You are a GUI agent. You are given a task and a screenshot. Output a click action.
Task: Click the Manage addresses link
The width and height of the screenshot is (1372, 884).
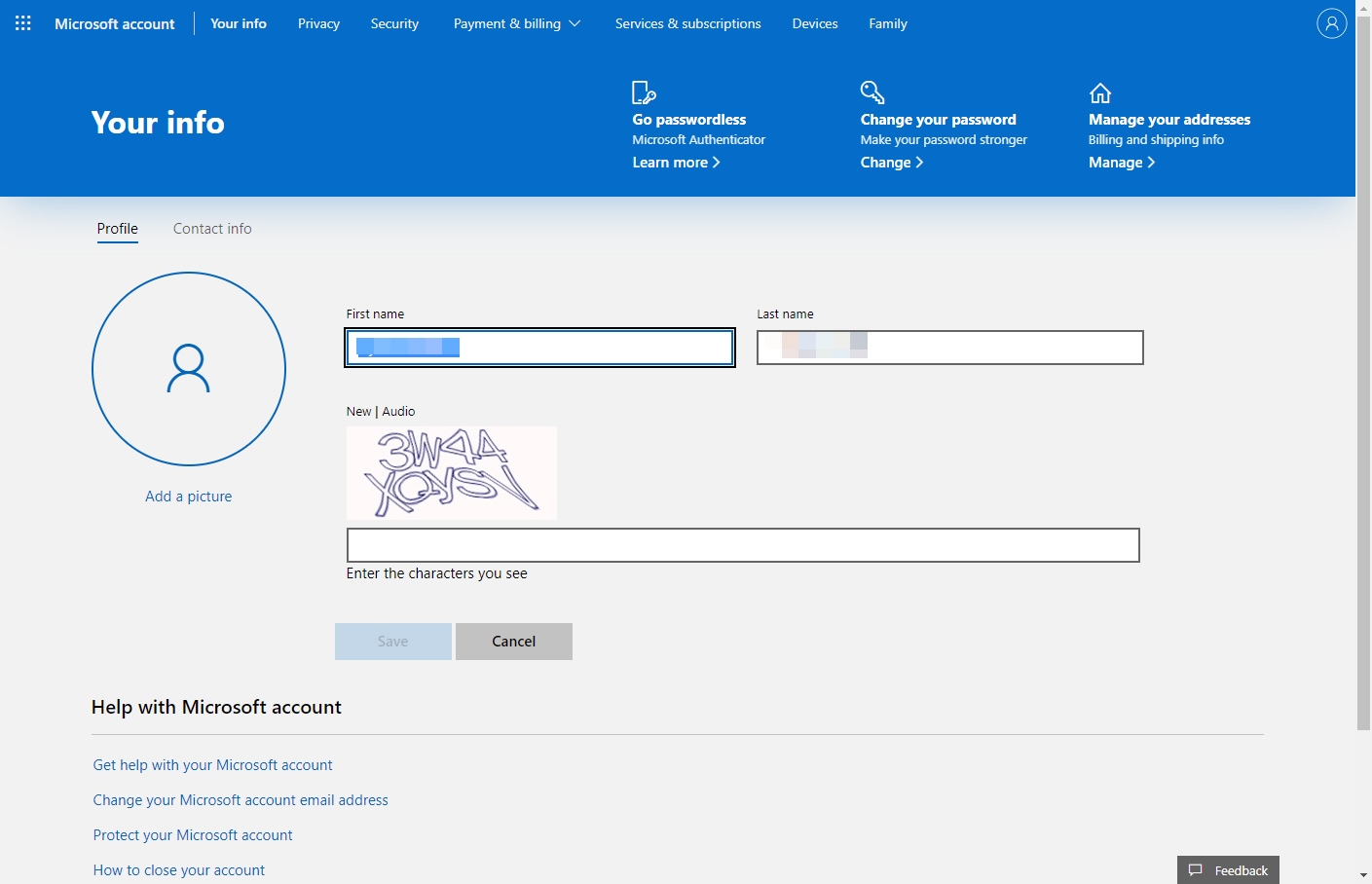pyautogui.click(x=1122, y=163)
